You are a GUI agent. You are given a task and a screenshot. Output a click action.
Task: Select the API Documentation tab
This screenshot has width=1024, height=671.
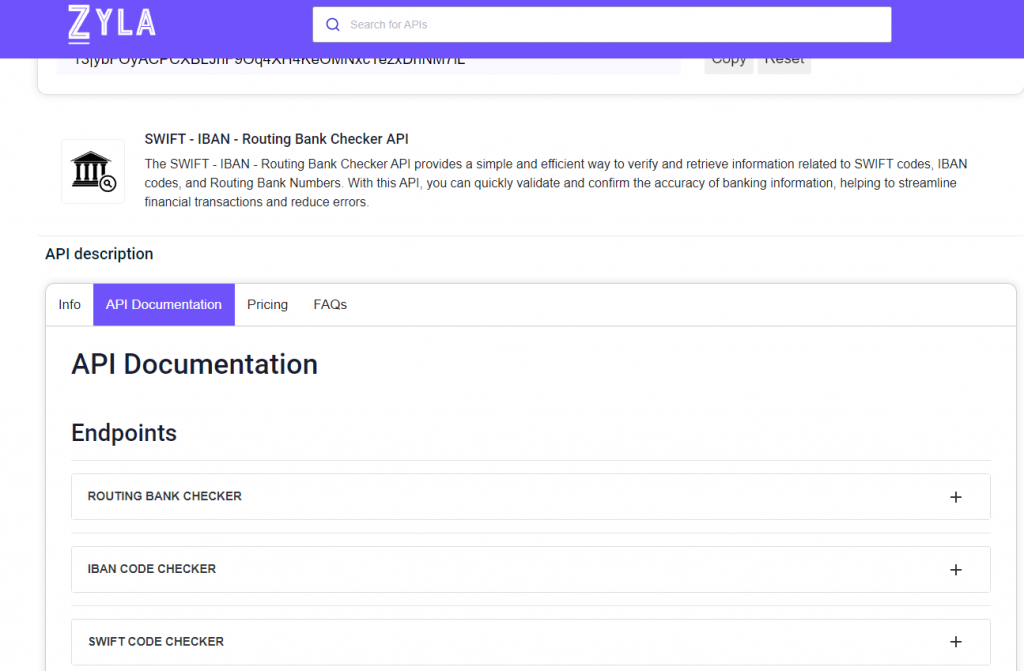164,304
